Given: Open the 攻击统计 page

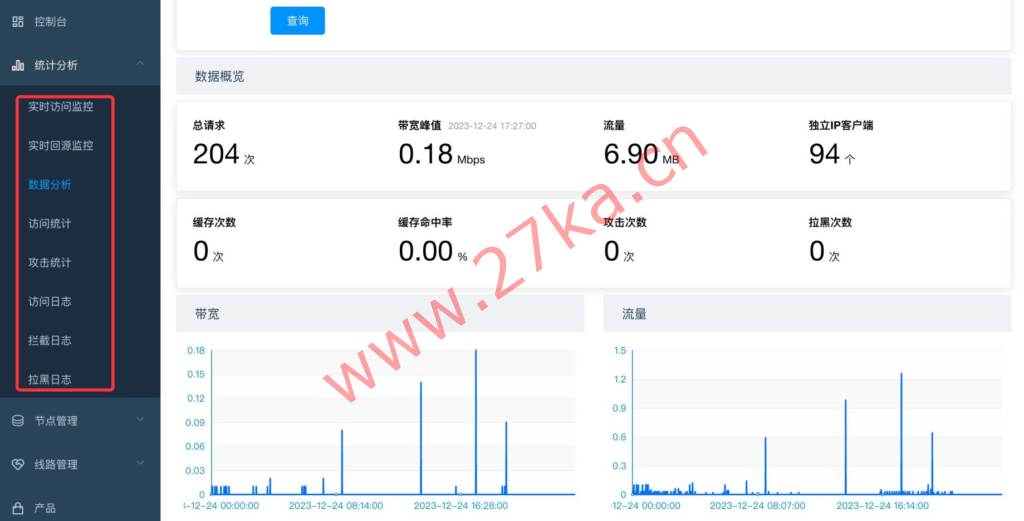Looking at the screenshot, I should click(x=50, y=262).
